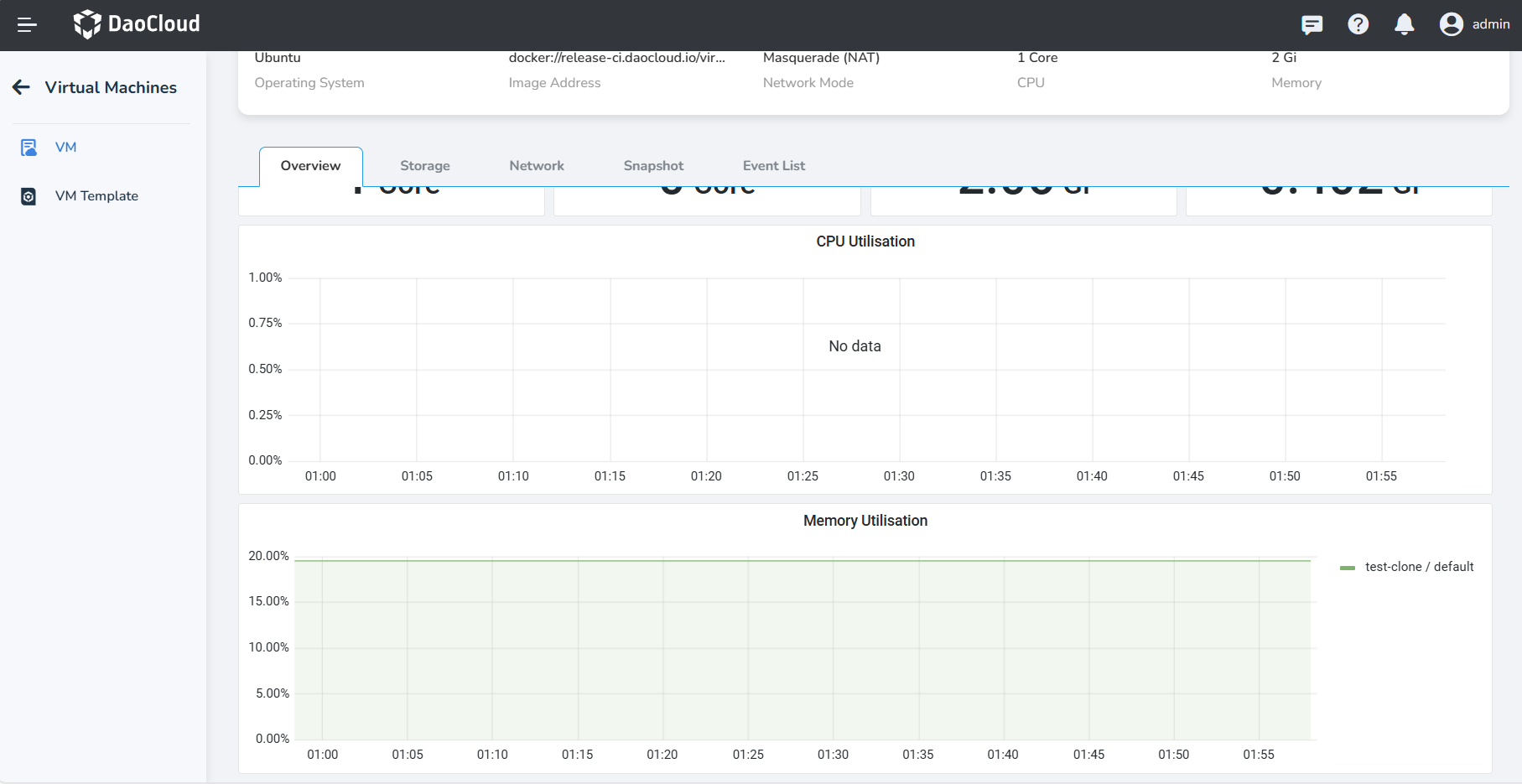Image resolution: width=1522 pixels, height=784 pixels.
Task: Open the admin account dropdown
Action: [x=1490, y=24]
